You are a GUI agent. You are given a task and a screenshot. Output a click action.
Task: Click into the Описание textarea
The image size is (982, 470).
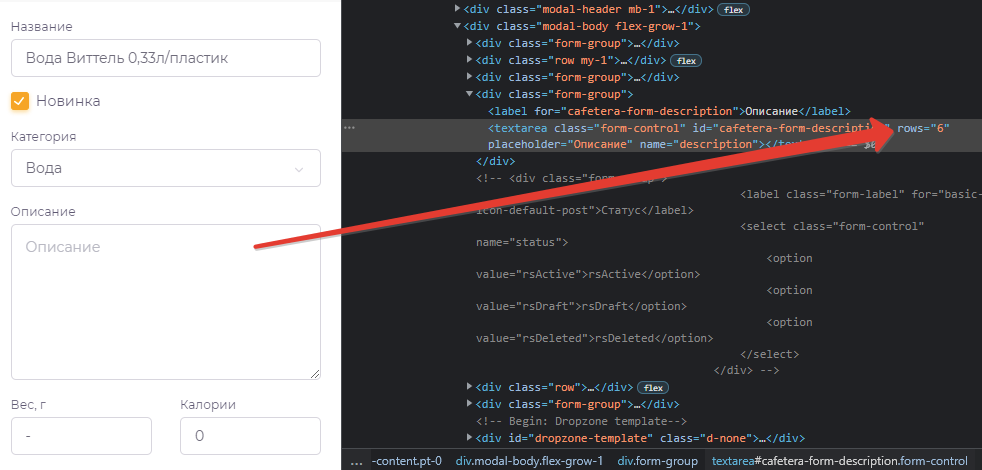point(165,300)
